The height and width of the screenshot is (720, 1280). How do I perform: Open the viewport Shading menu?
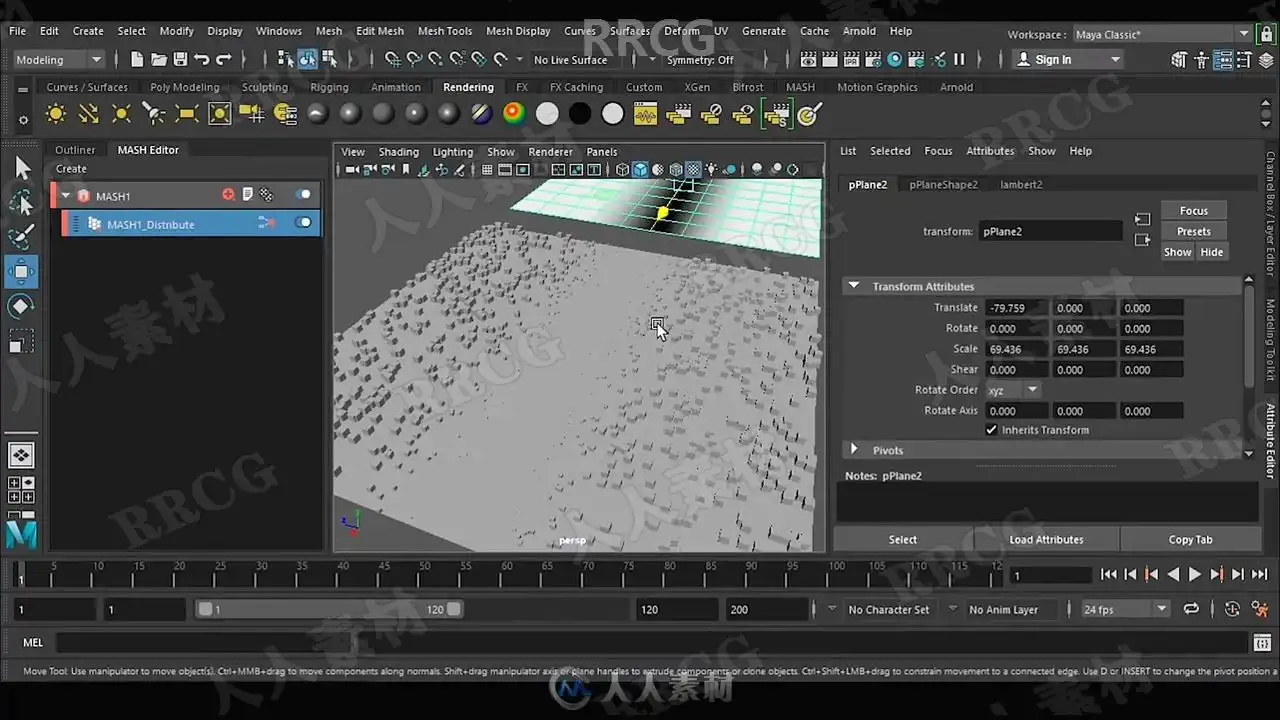[x=398, y=152]
